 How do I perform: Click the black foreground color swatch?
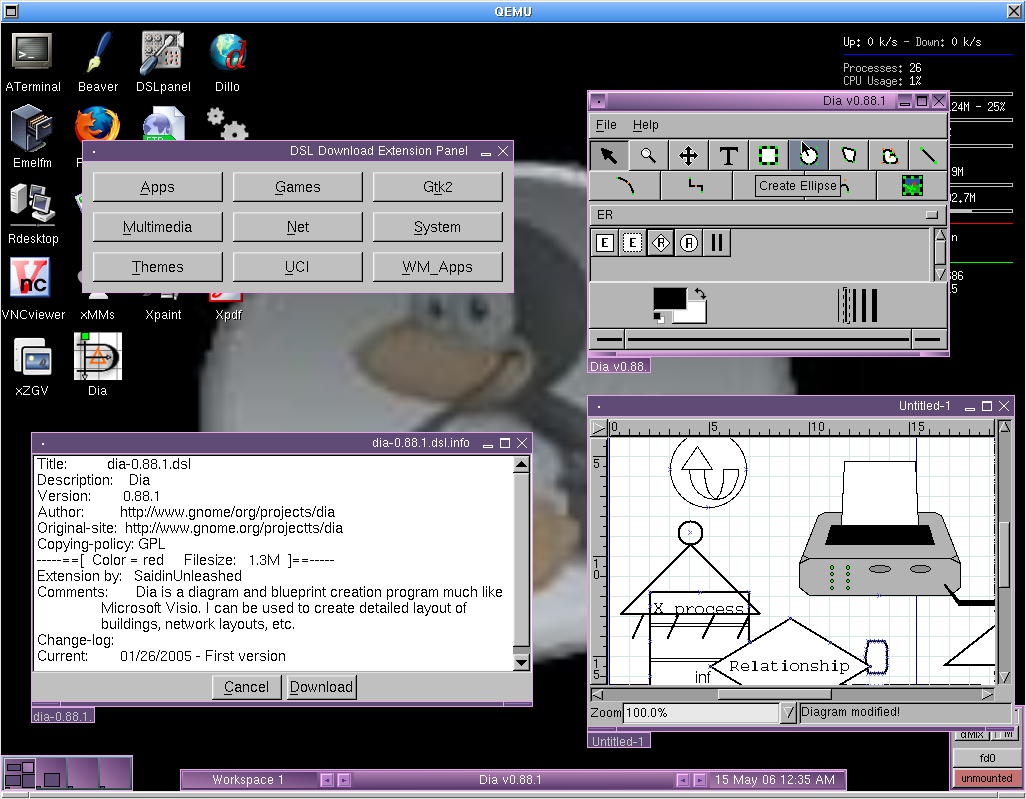pos(668,299)
